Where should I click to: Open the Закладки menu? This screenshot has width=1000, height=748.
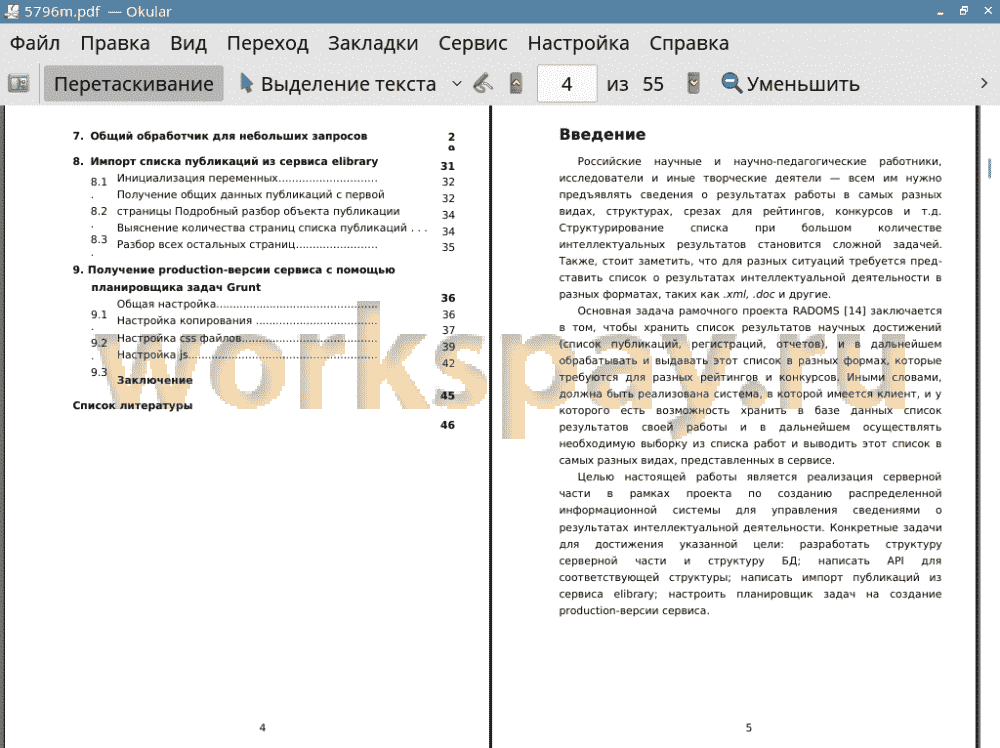(x=373, y=43)
